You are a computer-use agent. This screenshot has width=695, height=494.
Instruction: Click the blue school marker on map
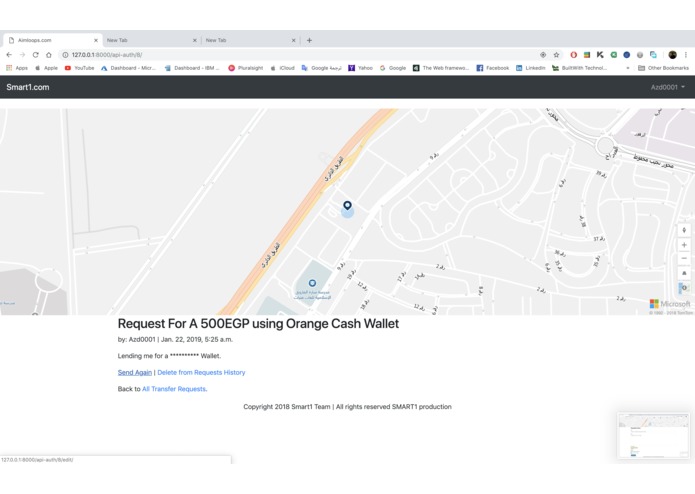point(312,283)
